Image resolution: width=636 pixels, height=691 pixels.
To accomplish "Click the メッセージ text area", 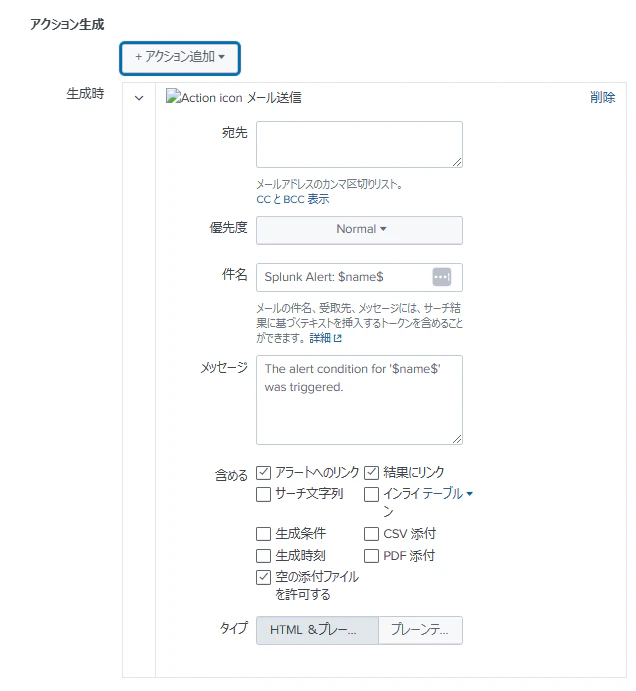I will coord(359,400).
